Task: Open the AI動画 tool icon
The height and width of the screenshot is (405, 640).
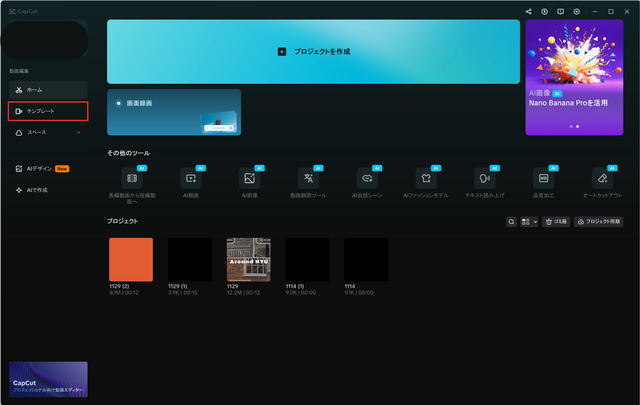Action: tap(190, 179)
